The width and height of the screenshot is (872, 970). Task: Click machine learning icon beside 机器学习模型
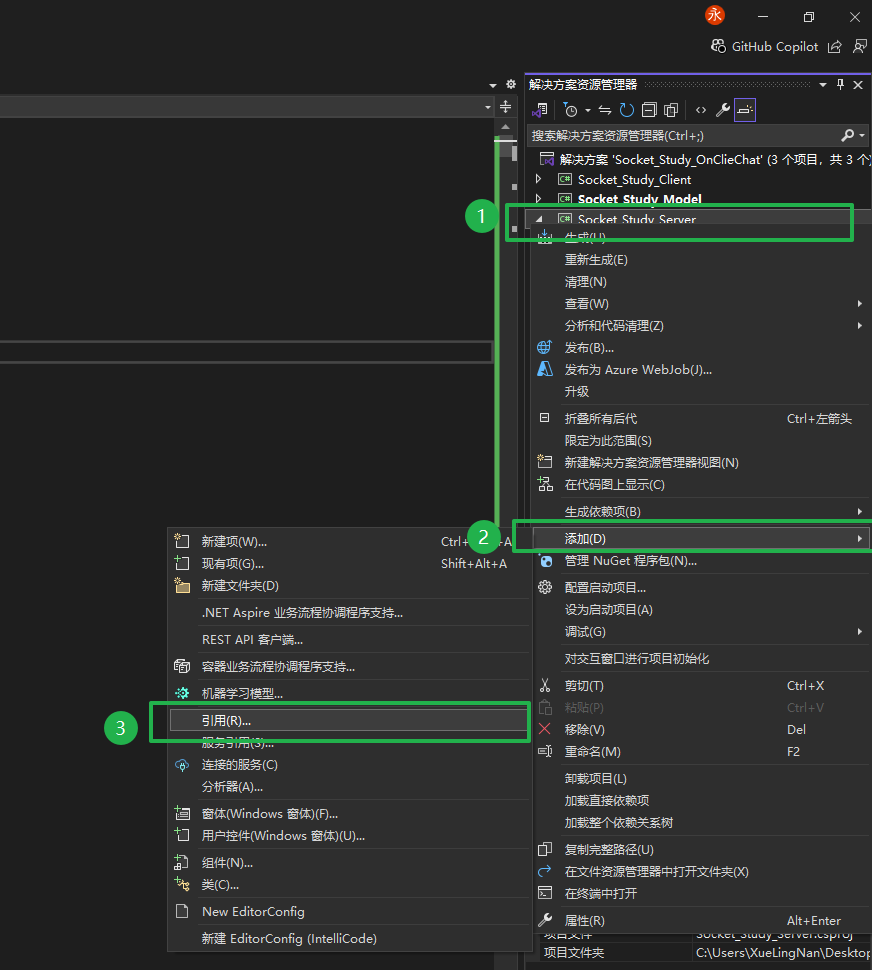182,693
